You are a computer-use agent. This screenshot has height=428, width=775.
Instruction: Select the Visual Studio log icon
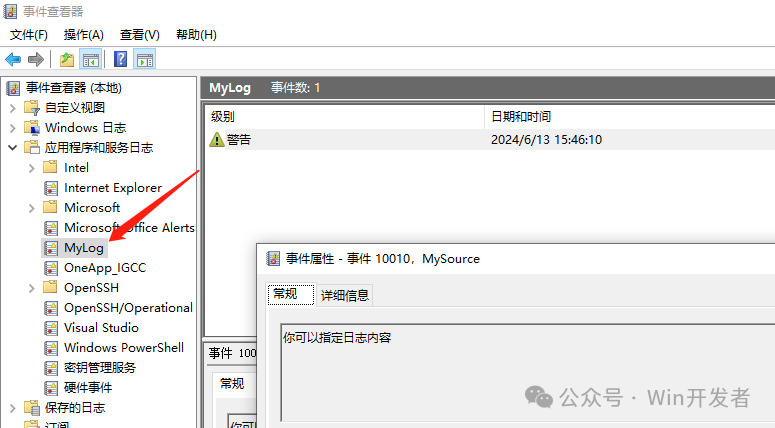[51, 328]
